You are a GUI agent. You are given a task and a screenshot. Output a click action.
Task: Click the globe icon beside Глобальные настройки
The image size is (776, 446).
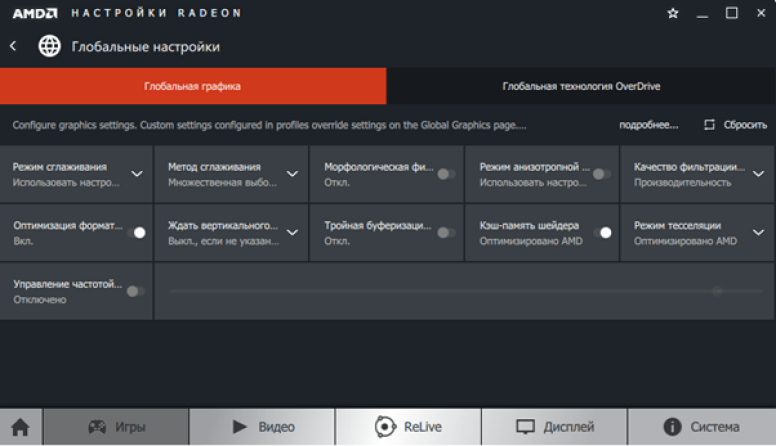click(49, 46)
